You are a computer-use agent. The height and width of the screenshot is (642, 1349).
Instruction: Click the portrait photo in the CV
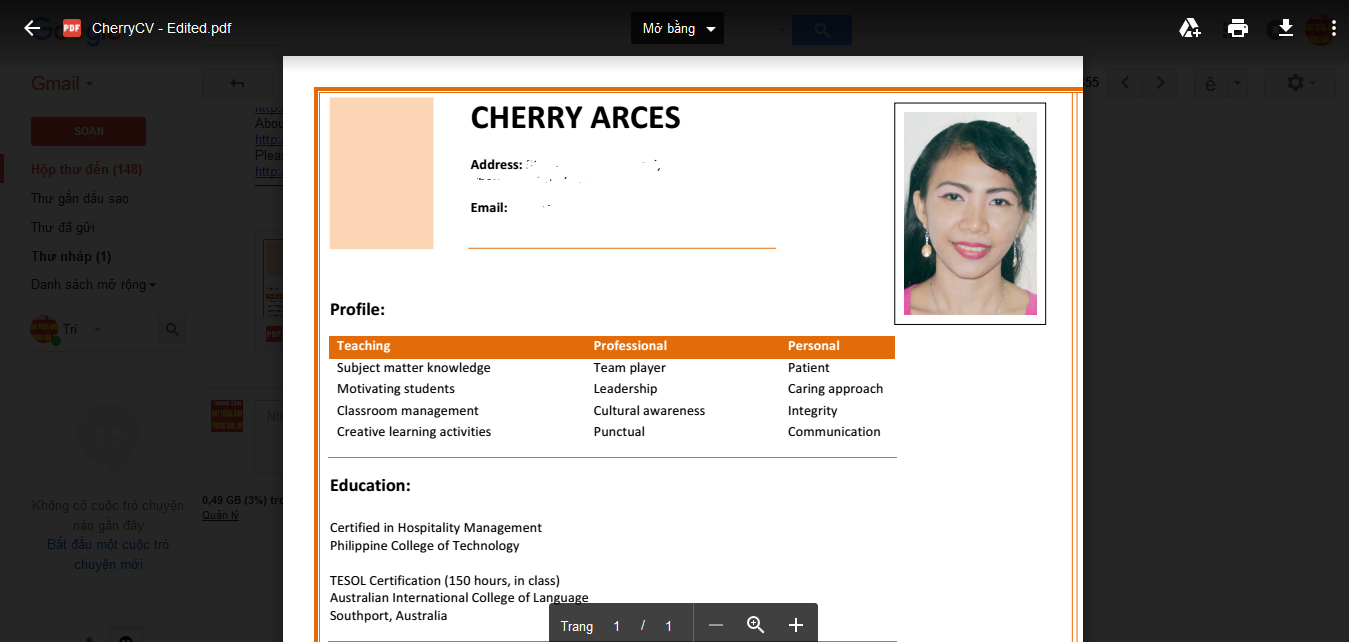click(x=970, y=213)
